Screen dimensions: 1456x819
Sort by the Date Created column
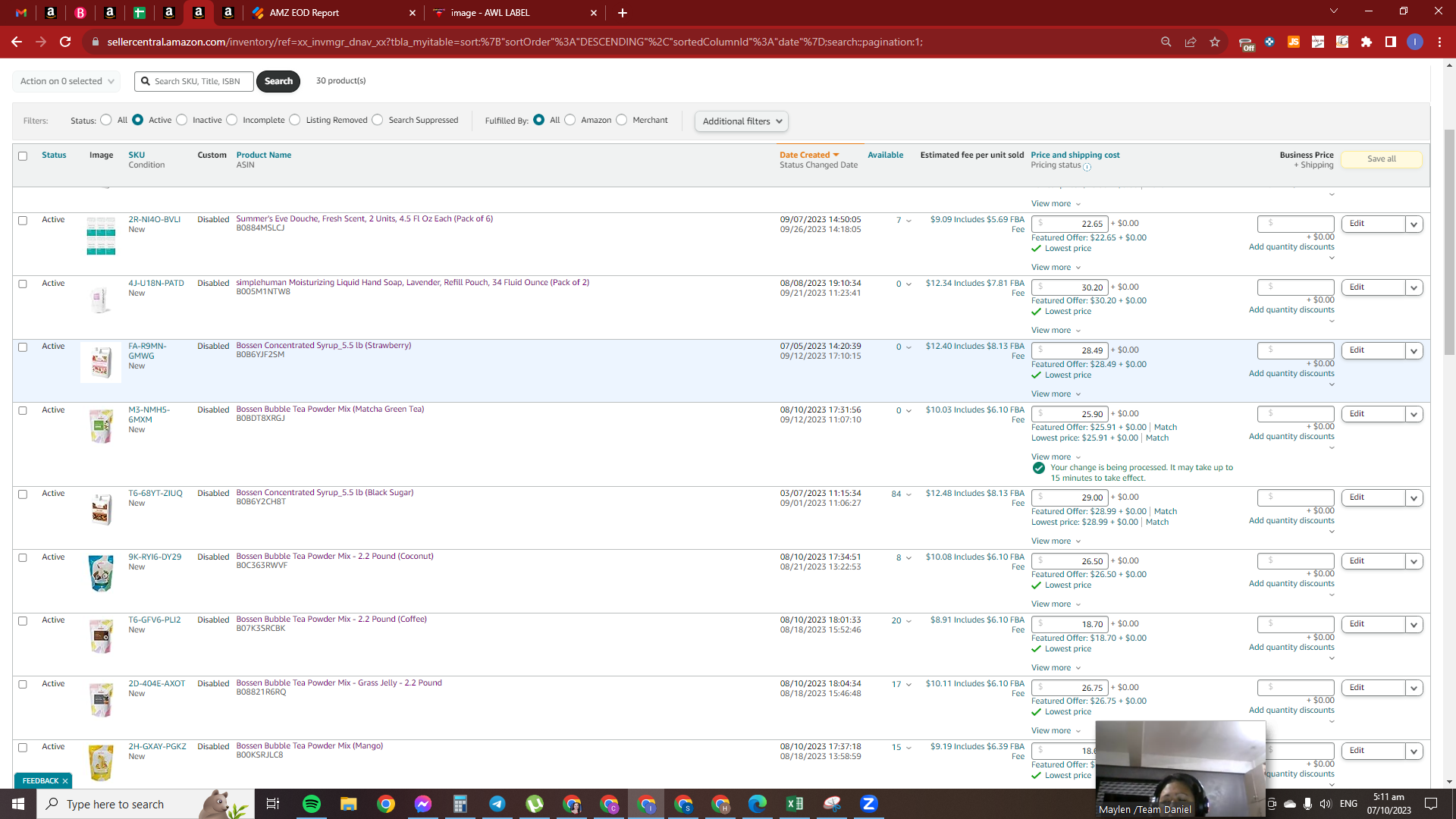tap(809, 155)
